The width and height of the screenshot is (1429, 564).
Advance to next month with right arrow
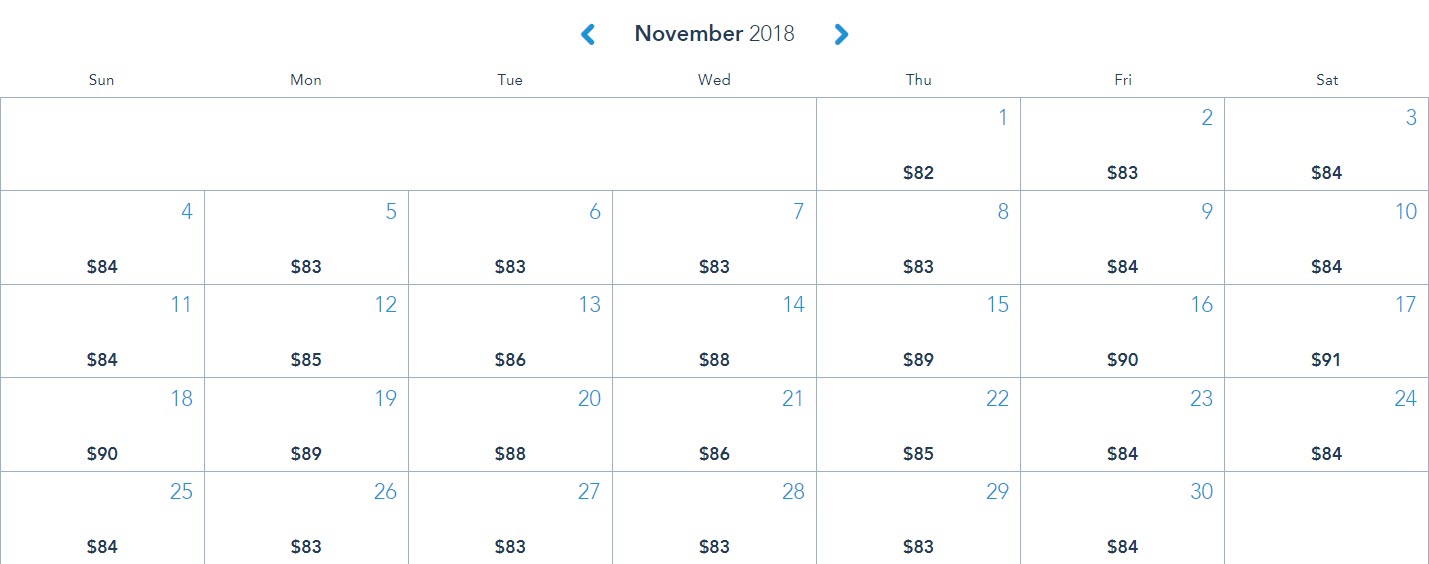tap(841, 34)
